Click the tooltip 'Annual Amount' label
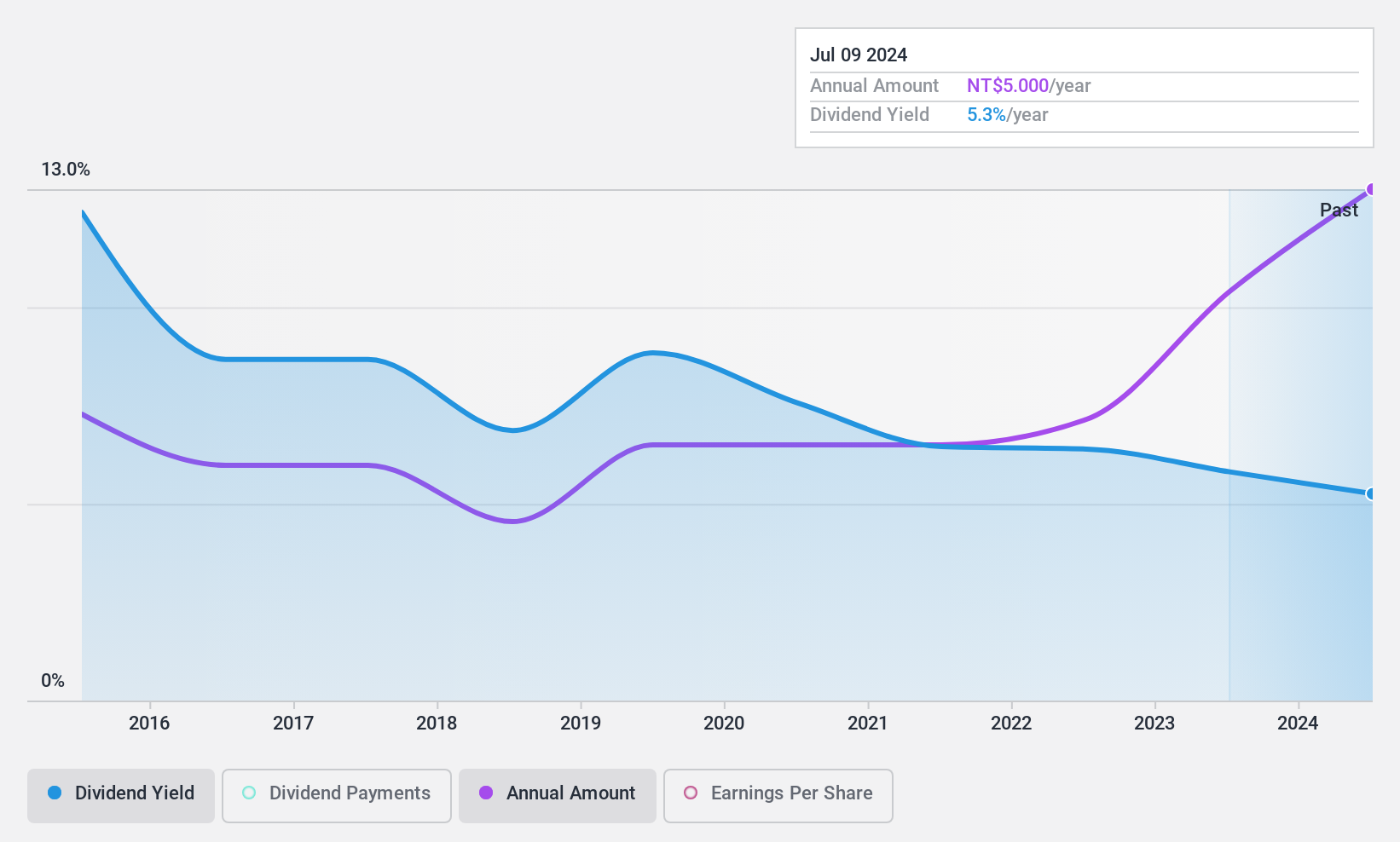The width and height of the screenshot is (1400, 842). pyautogui.click(x=874, y=86)
